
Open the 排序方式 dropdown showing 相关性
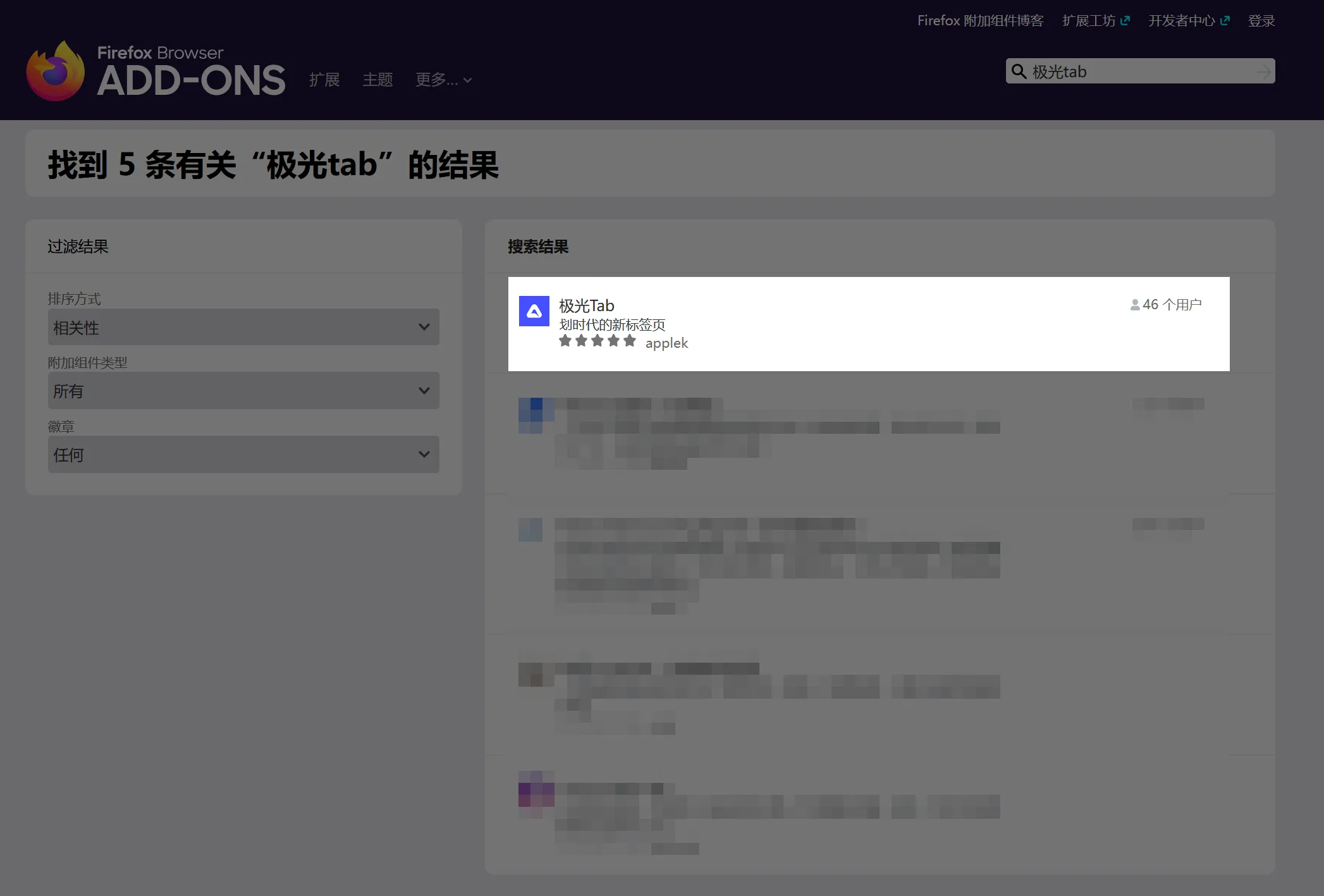243,327
